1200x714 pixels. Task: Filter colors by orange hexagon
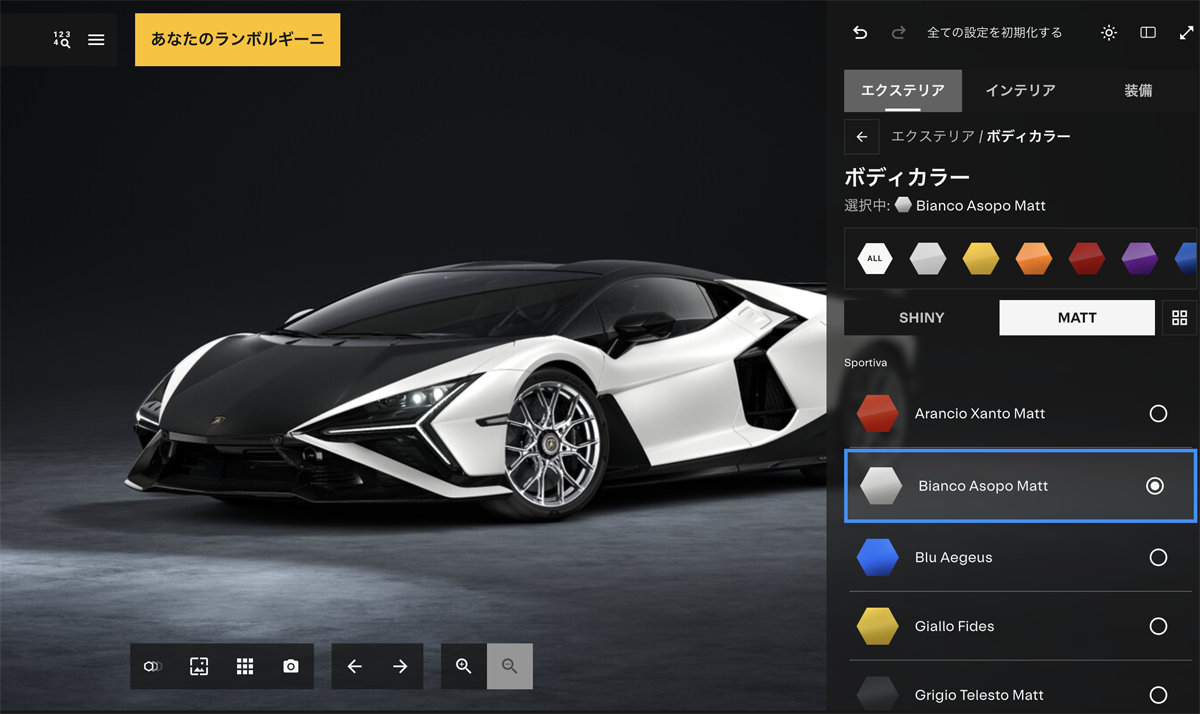pos(1034,258)
